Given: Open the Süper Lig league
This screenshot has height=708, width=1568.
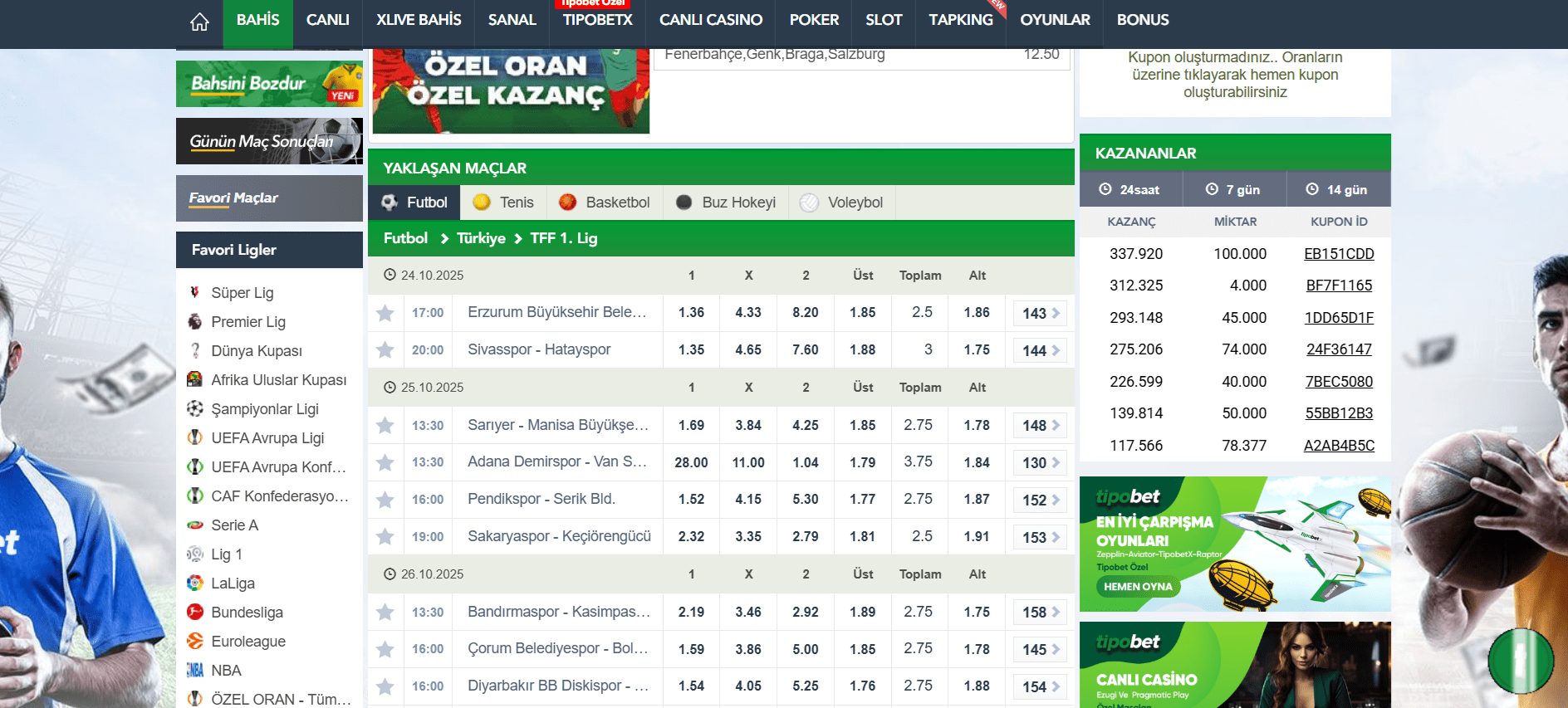Looking at the screenshot, I should pyautogui.click(x=242, y=293).
